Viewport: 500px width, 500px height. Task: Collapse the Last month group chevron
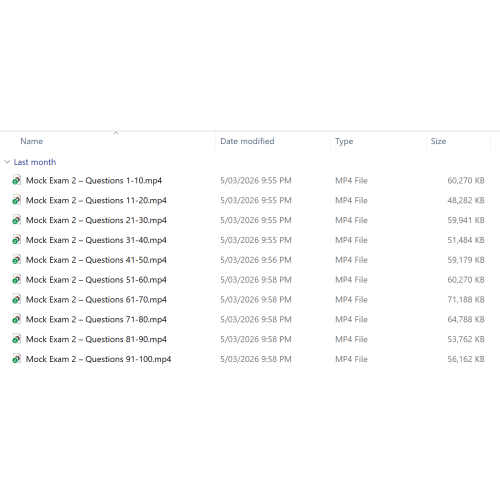tap(7, 162)
